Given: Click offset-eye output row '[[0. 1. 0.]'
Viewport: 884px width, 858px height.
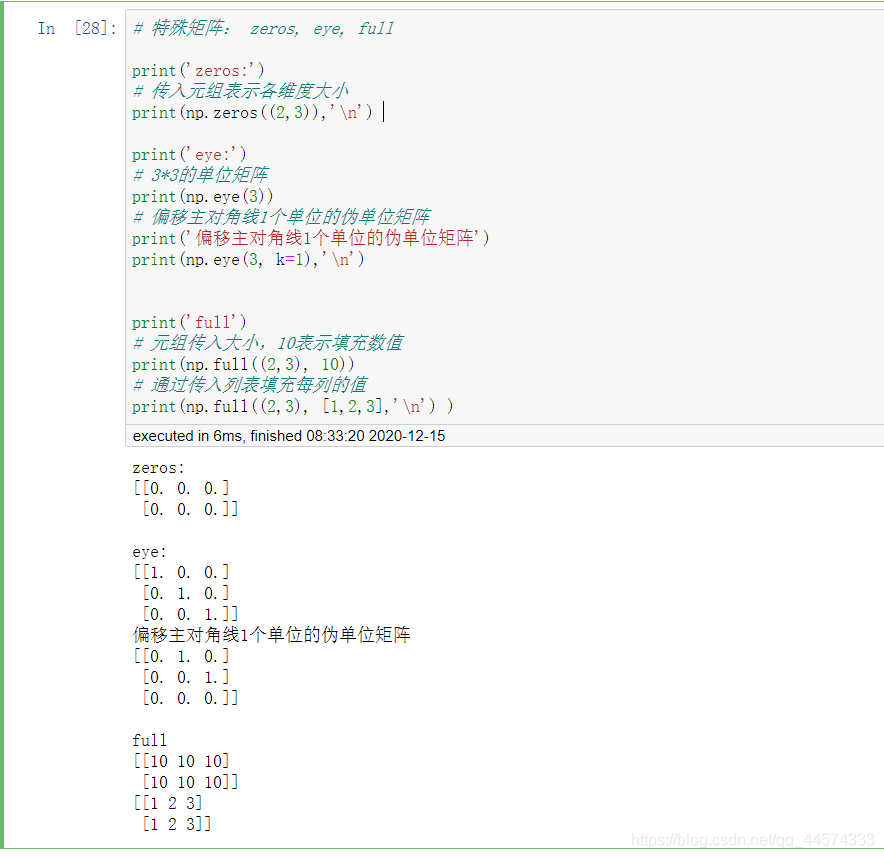Looking at the screenshot, I should pos(182,656).
